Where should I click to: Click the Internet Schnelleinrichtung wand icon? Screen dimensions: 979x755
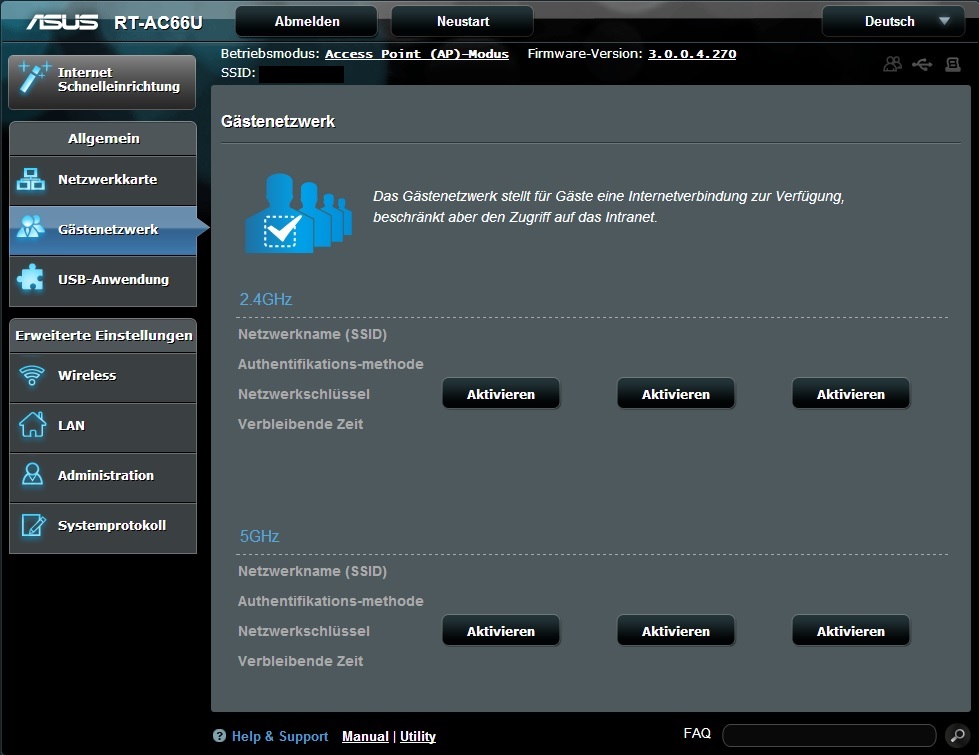click(32, 77)
